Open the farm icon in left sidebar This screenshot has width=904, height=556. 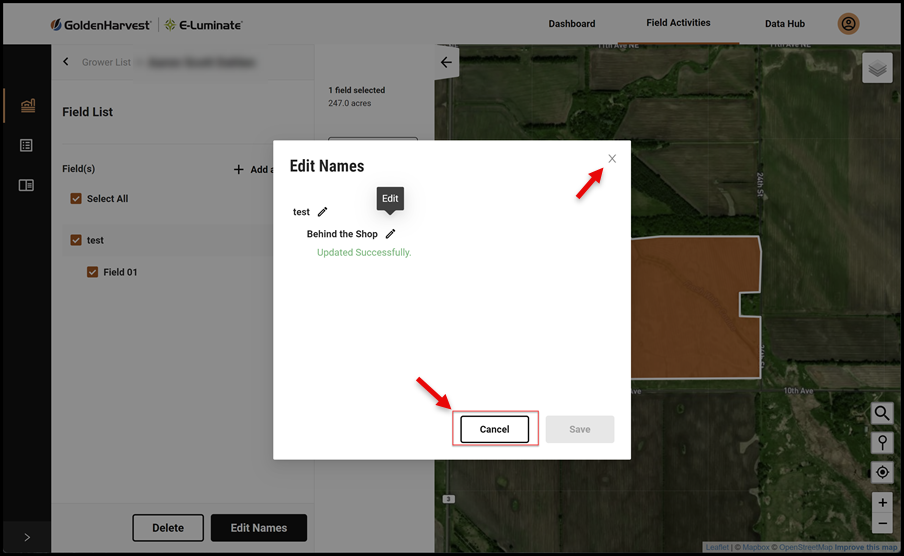[x=28, y=105]
